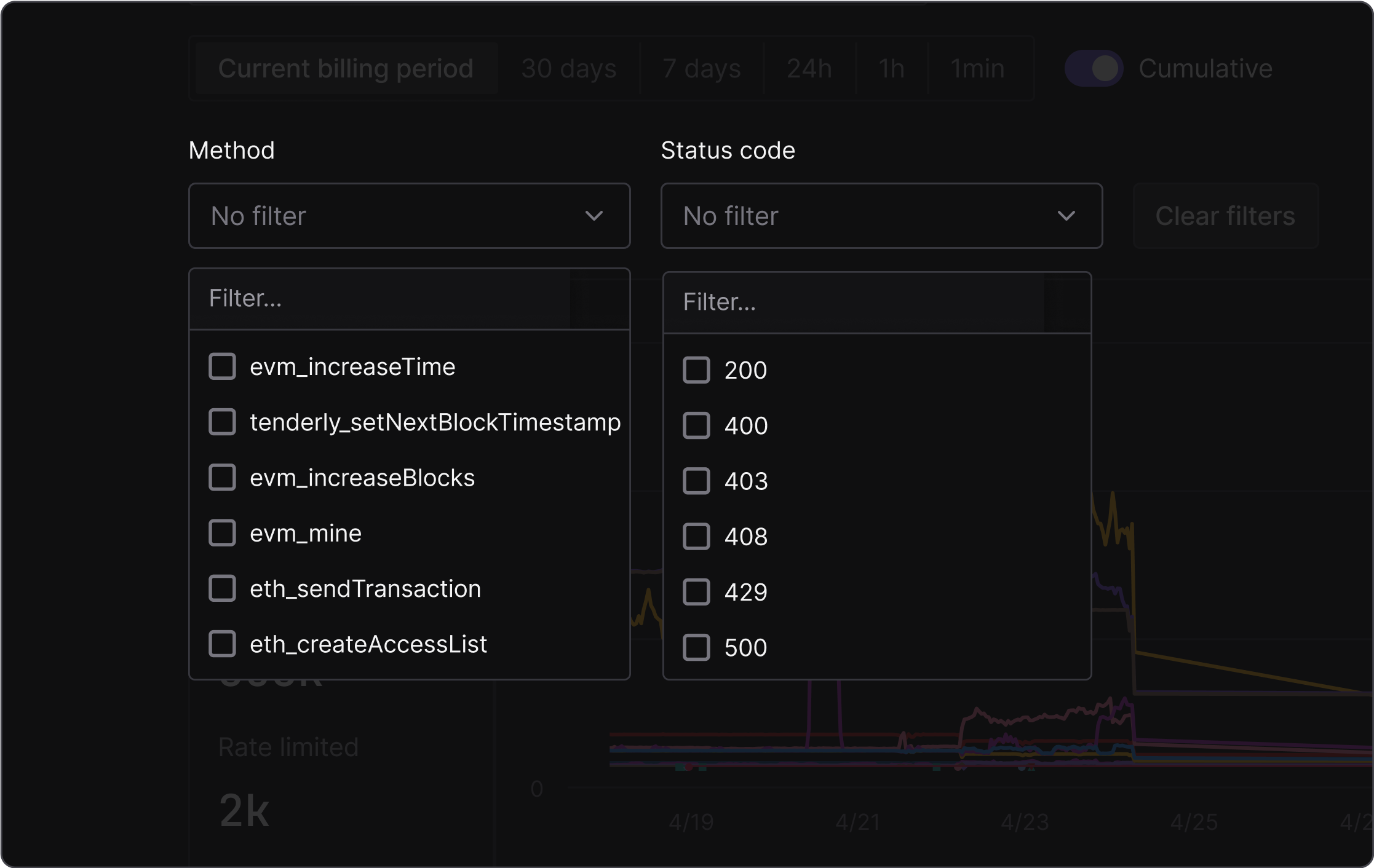Viewport: 1374px width, 868px height.
Task: Check the 400 status code box
Action: click(x=696, y=425)
